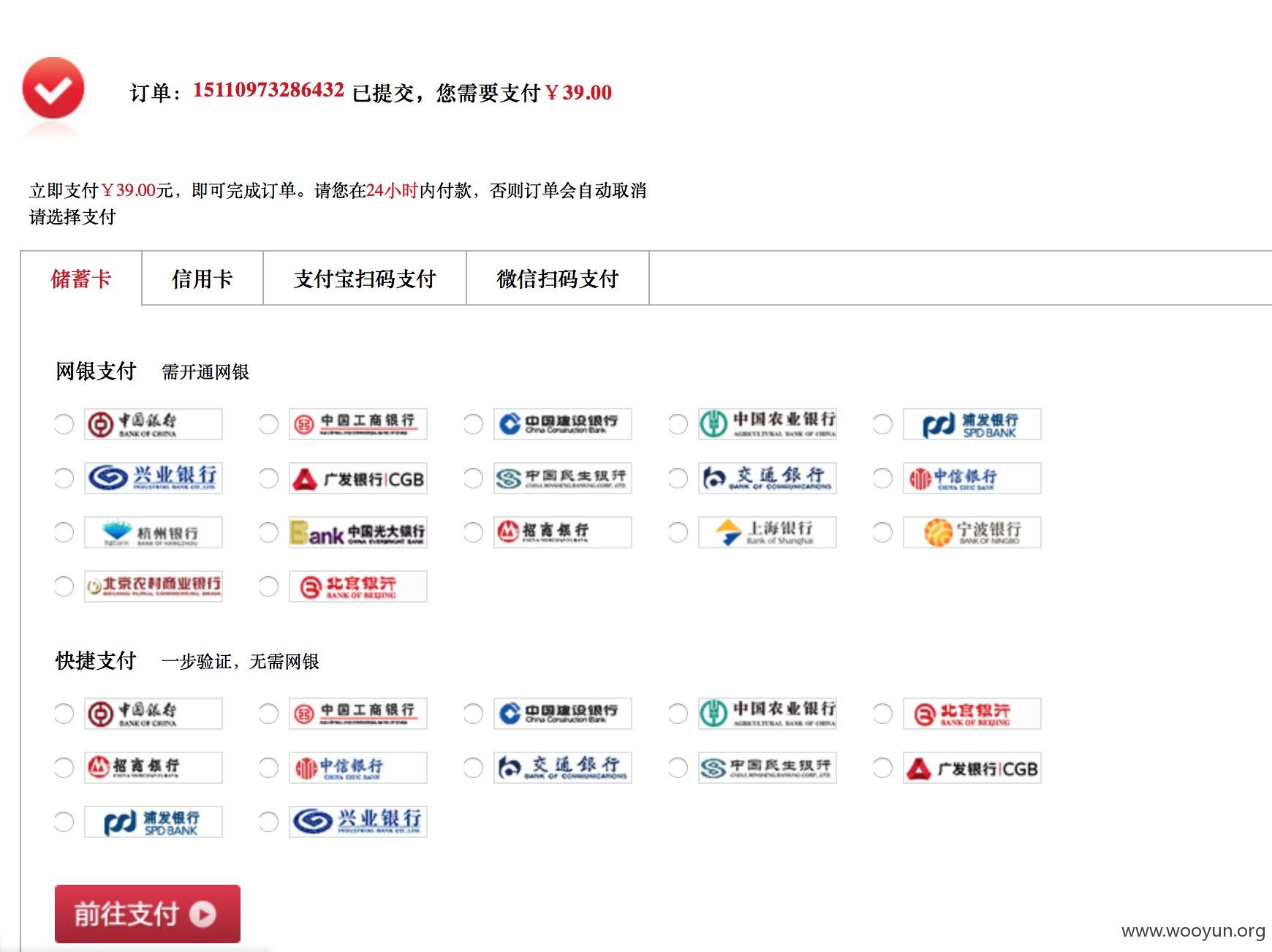Select 建设银行 radio under 快捷支付
1272x952 pixels.
pyautogui.click(x=474, y=714)
